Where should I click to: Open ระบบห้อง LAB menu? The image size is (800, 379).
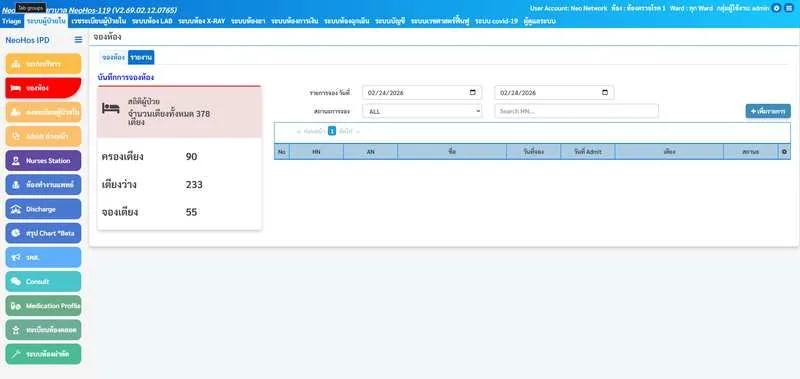coord(152,21)
